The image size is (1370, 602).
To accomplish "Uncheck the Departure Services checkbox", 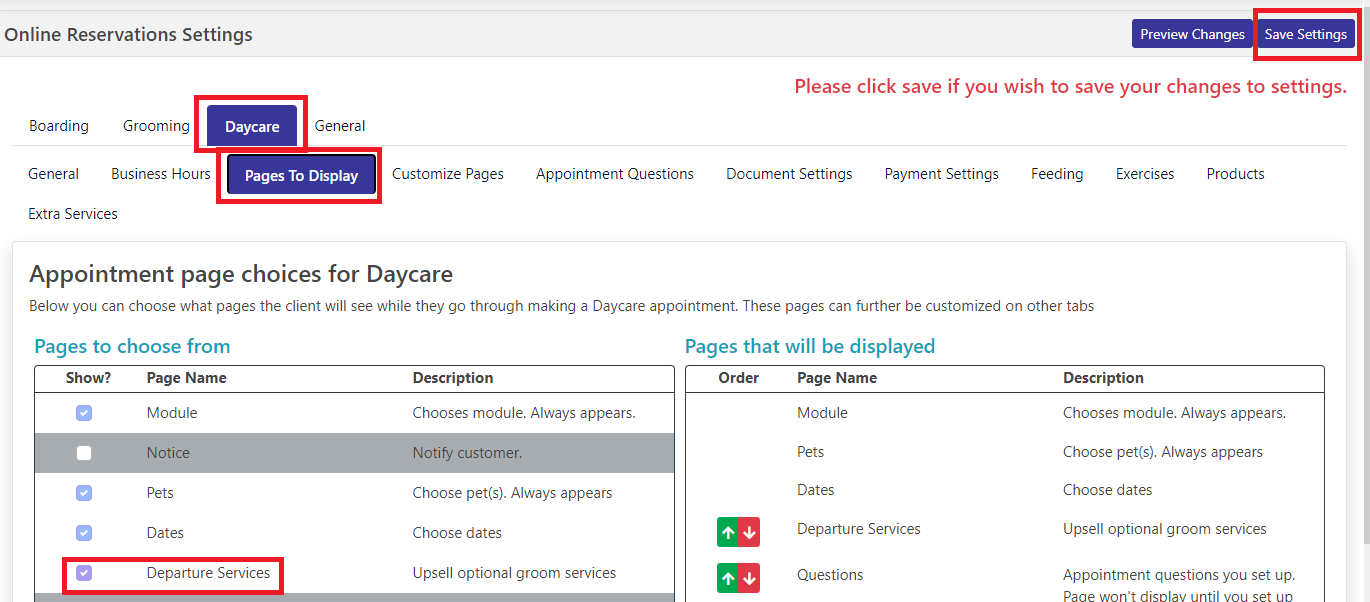I will 84,573.
